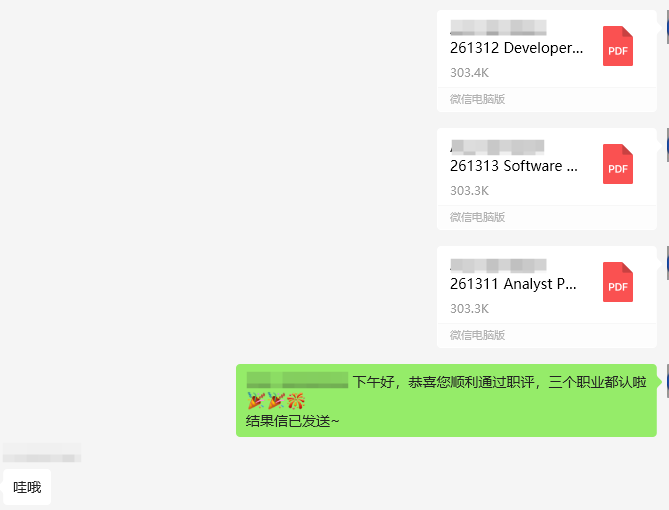Open the PDF icon of 261312 Developer file
Screen dimensions: 669x510
pyautogui.click(x=618, y=46)
